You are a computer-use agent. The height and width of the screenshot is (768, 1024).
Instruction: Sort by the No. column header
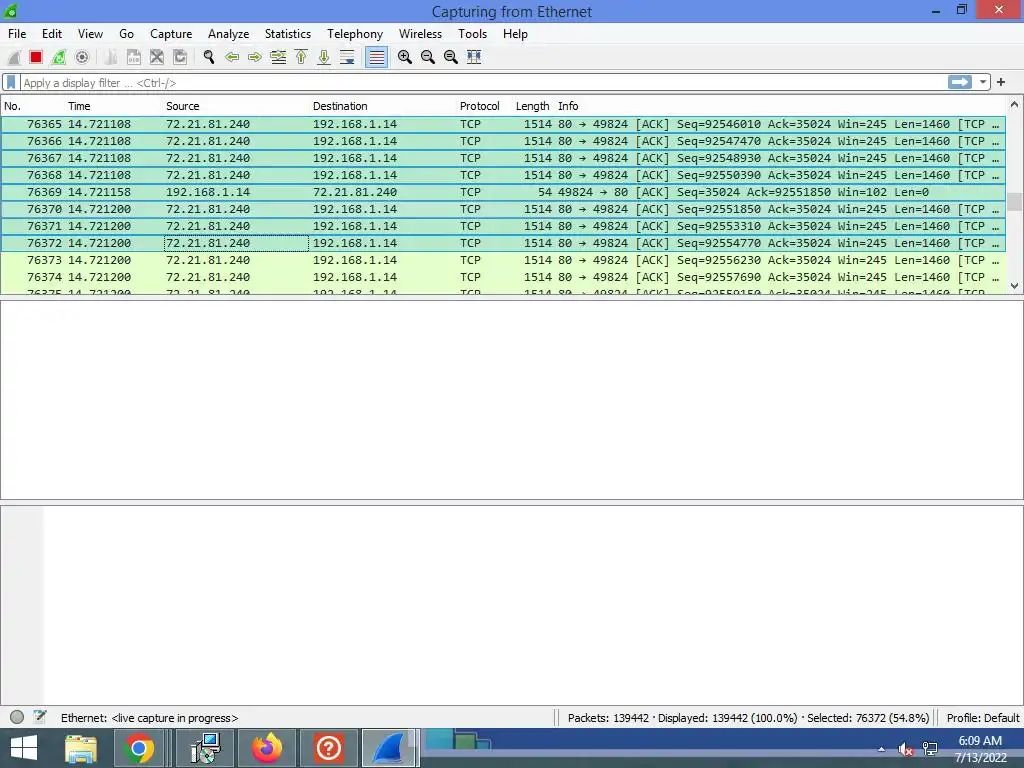pos(33,106)
